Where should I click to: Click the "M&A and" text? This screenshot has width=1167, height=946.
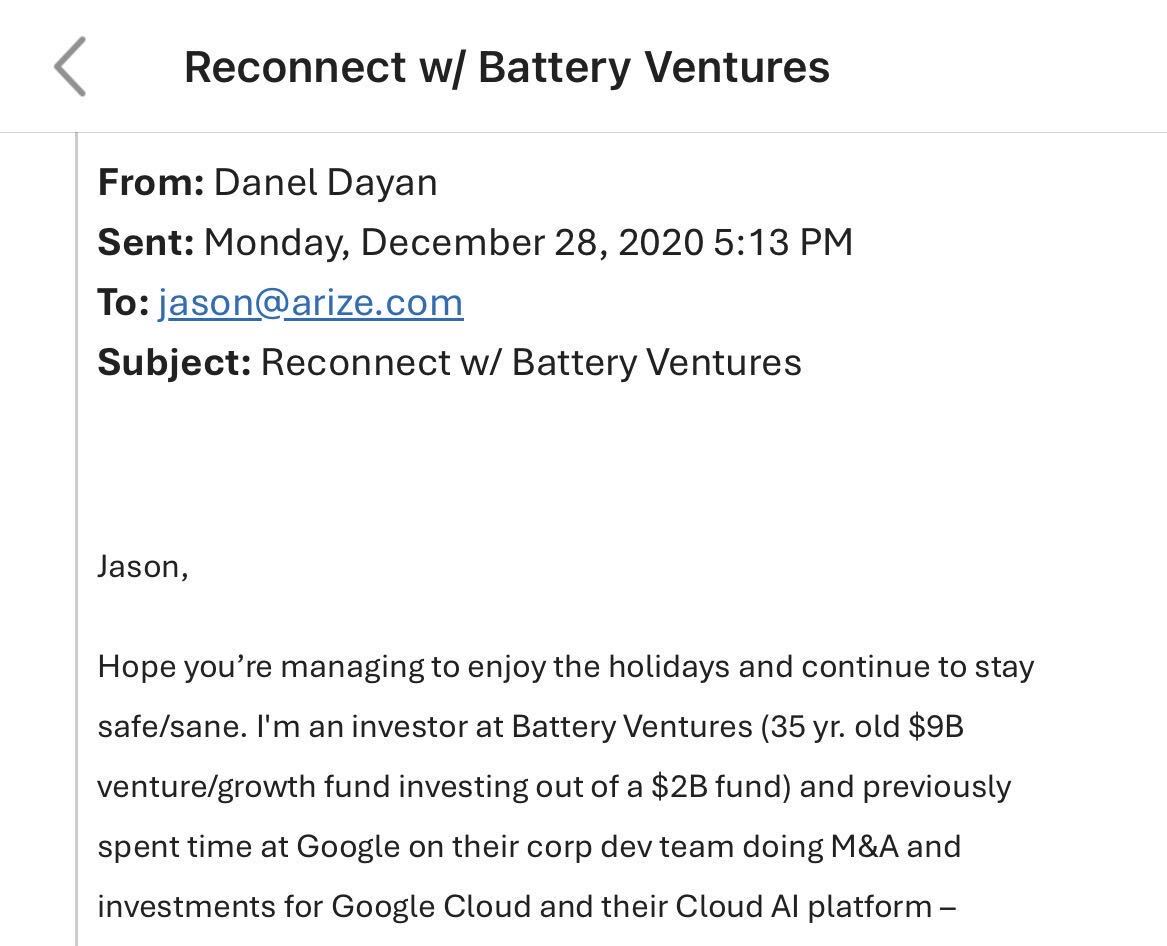(x=896, y=847)
